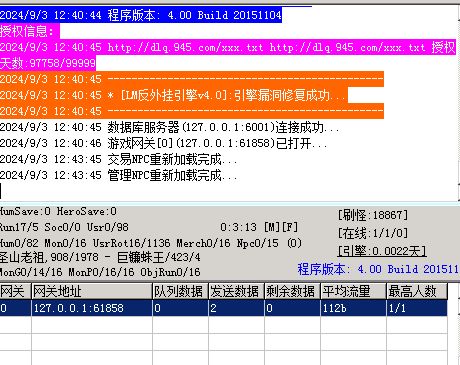Click the Run17/5 Soc0/0 Usr0/98 status line

[64, 227]
